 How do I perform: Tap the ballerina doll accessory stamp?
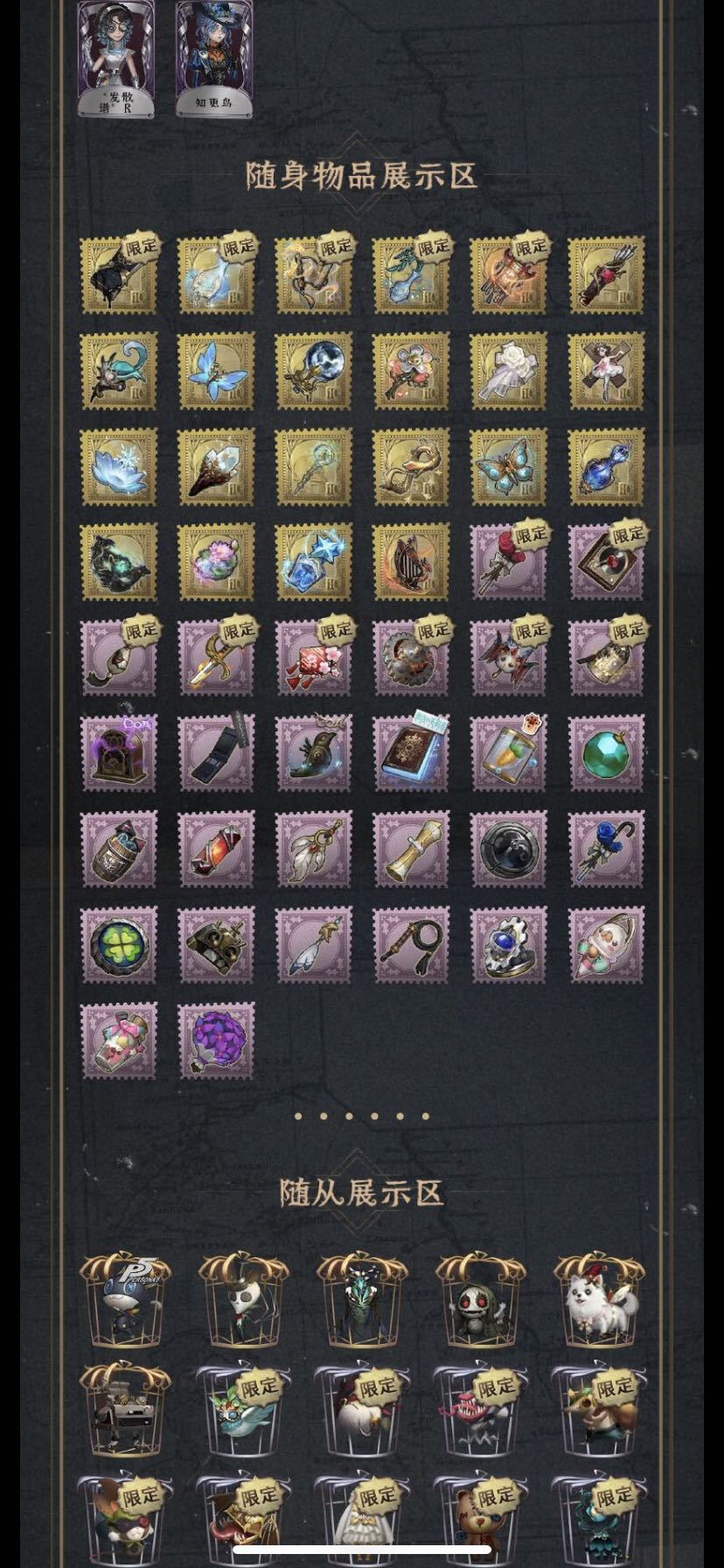click(606, 371)
